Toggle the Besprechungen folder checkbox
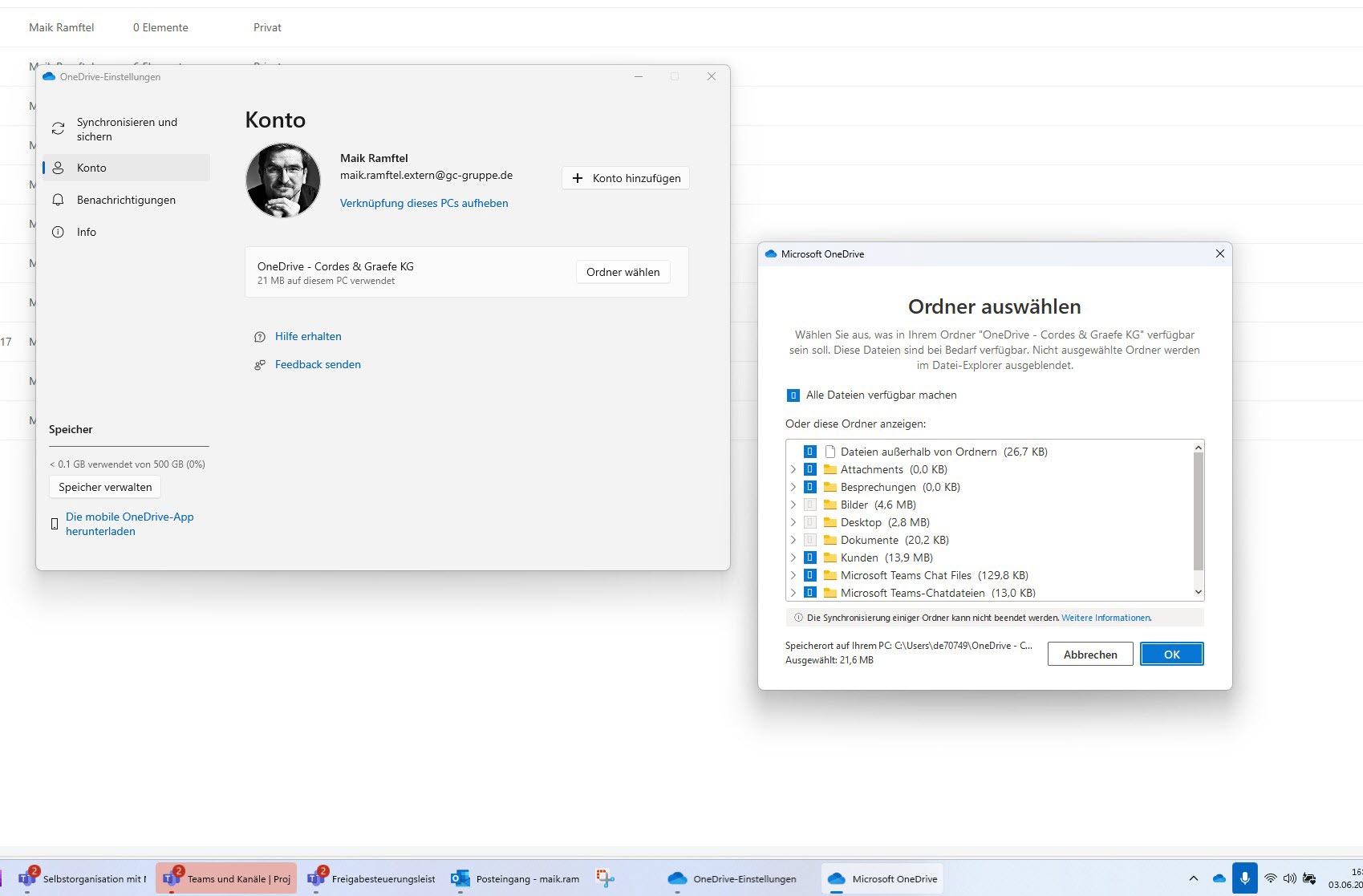This screenshot has height=896, width=1363. click(x=810, y=487)
